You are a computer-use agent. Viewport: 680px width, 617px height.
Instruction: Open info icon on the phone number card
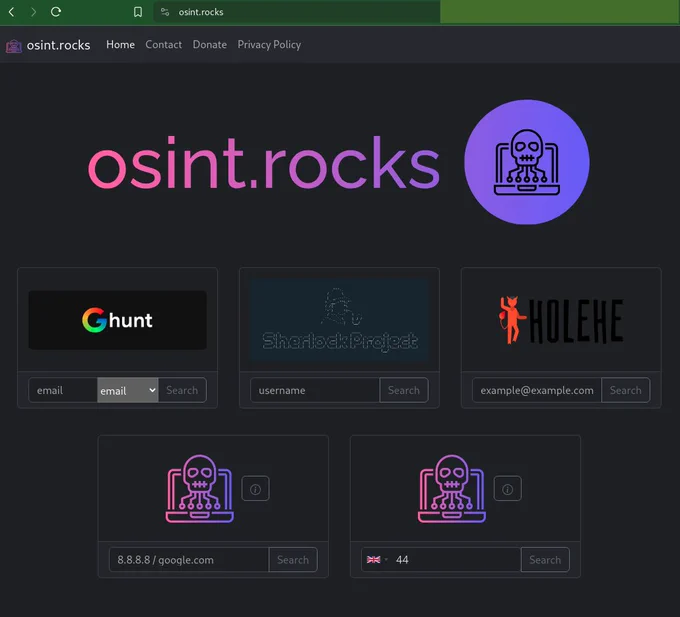507,489
